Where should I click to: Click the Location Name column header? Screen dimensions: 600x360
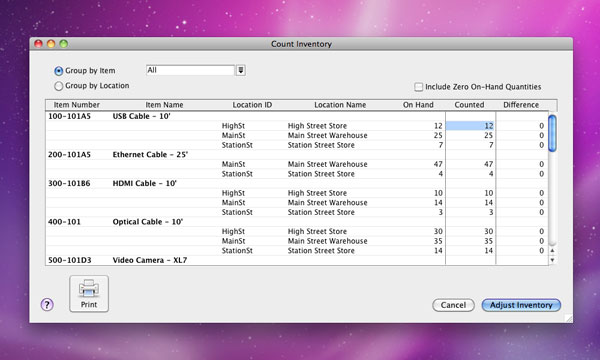point(340,105)
